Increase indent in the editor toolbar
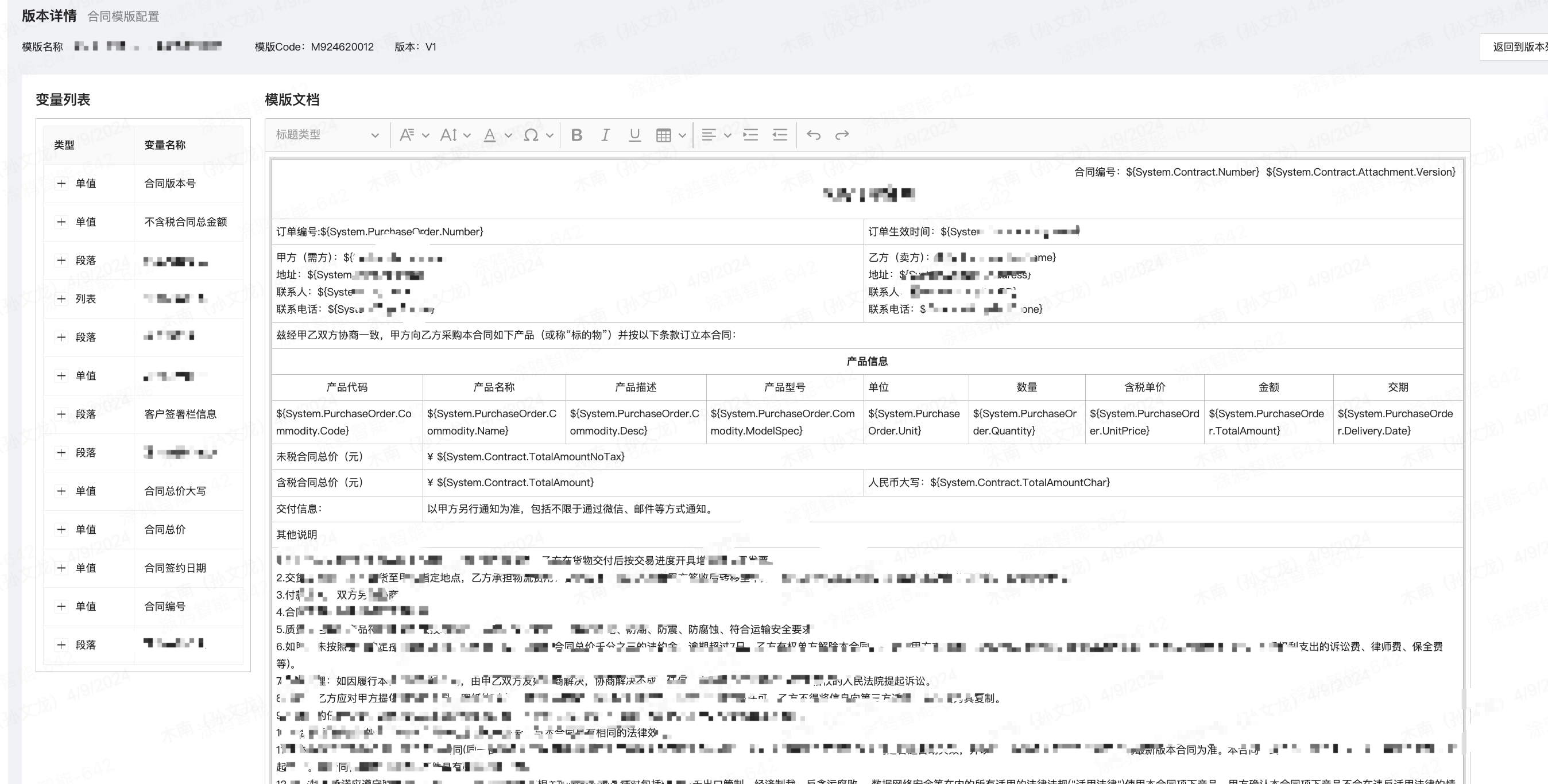This screenshot has height=784, width=1548. [x=750, y=134]
